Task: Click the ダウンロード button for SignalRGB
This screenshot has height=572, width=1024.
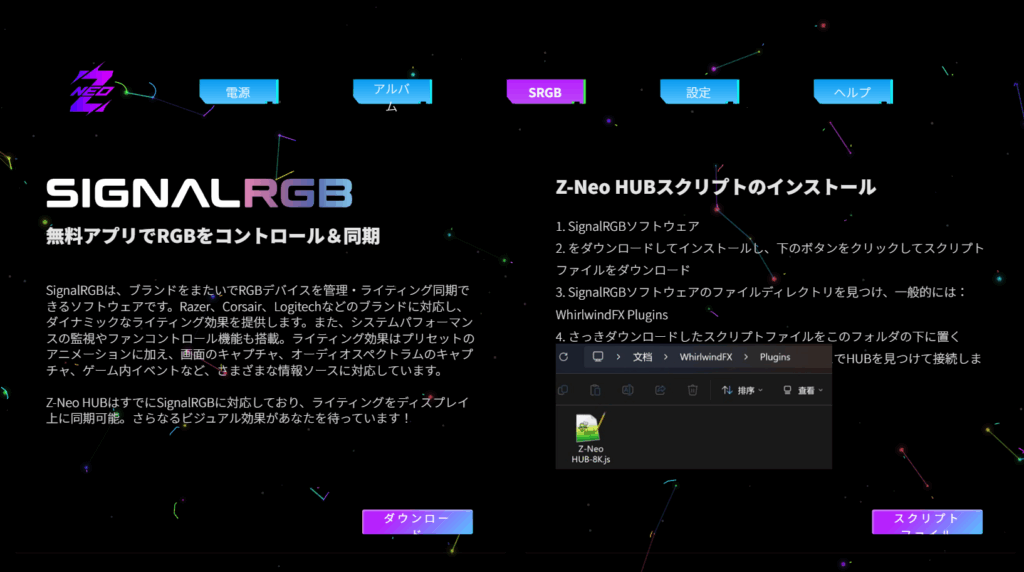Action: coord(417,522)
